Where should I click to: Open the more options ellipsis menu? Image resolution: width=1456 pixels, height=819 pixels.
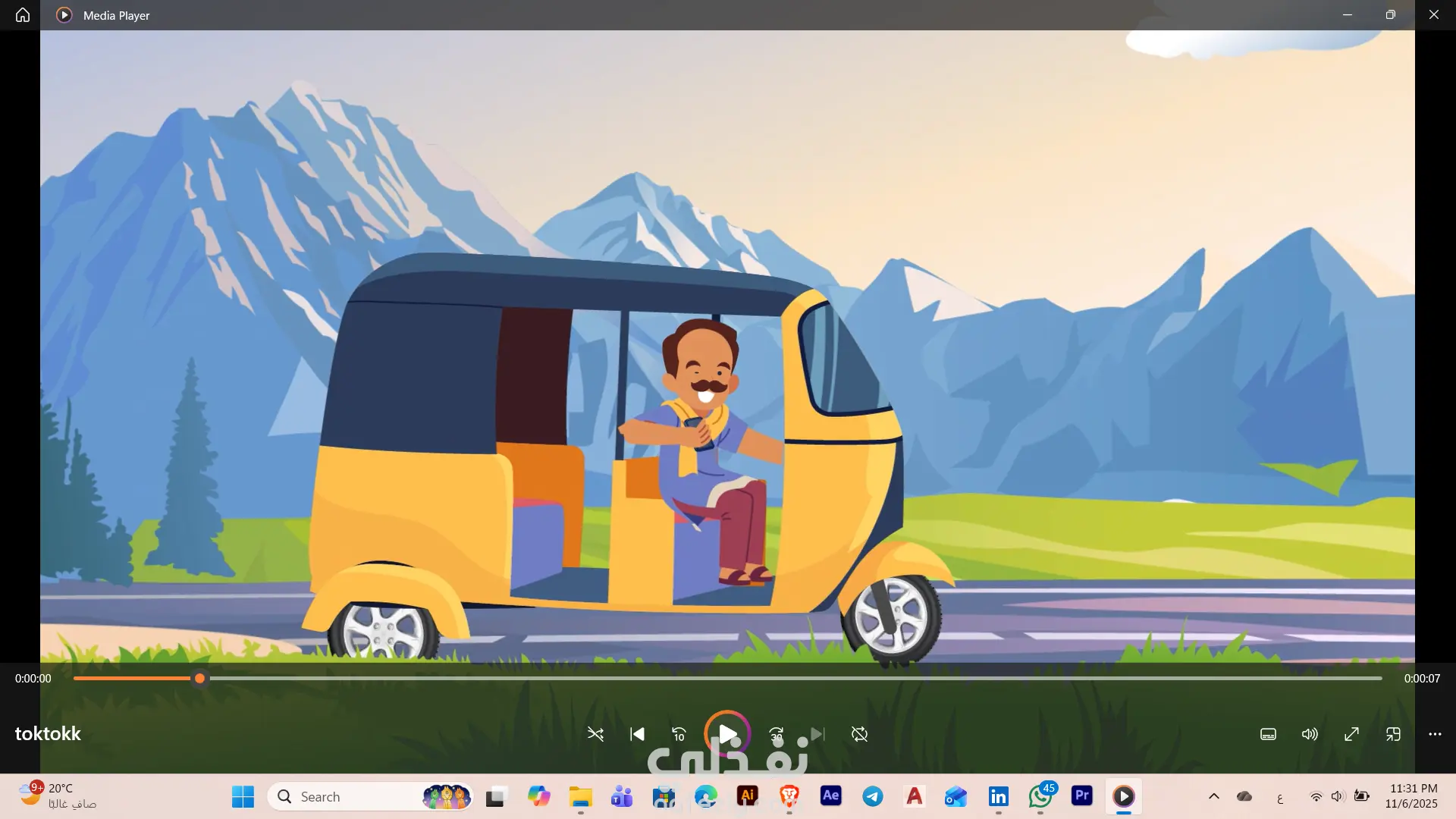click(1435, 734)
